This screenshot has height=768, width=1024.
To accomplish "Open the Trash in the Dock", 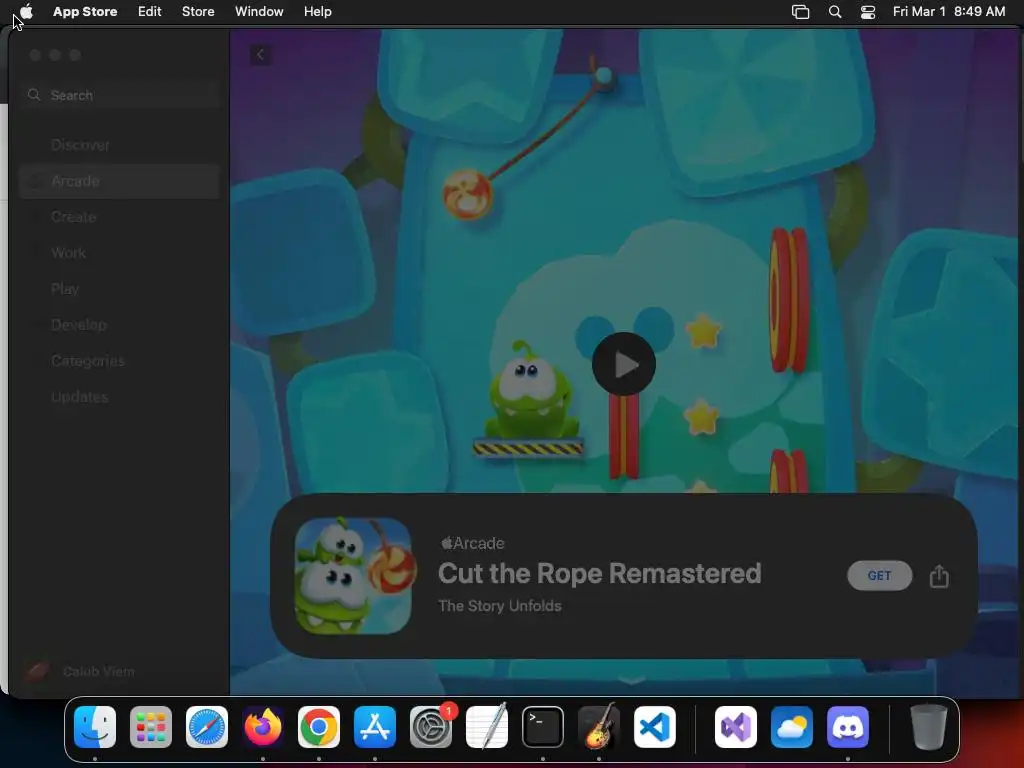I will (929, 727).
